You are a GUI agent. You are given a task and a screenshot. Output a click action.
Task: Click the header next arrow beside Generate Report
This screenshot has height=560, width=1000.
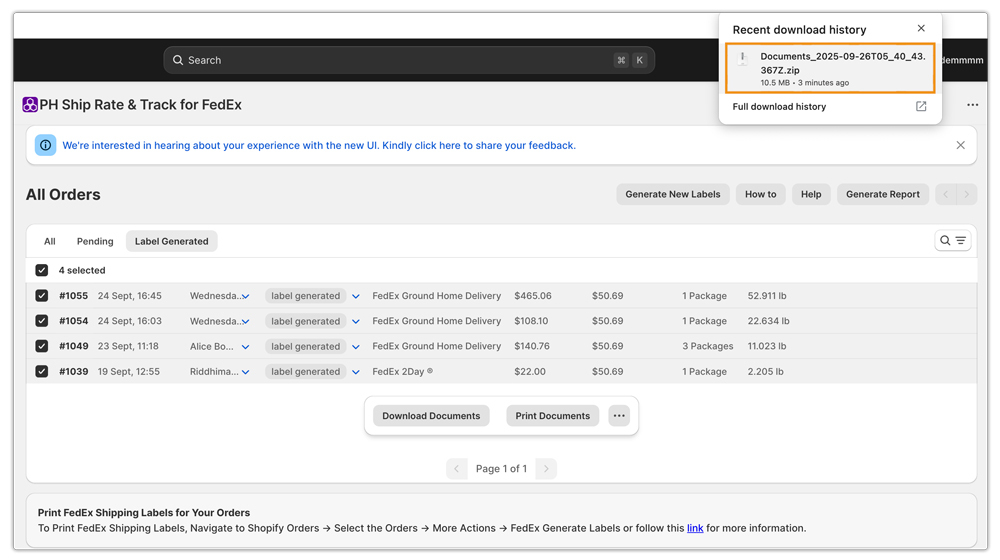click(966, 195)
